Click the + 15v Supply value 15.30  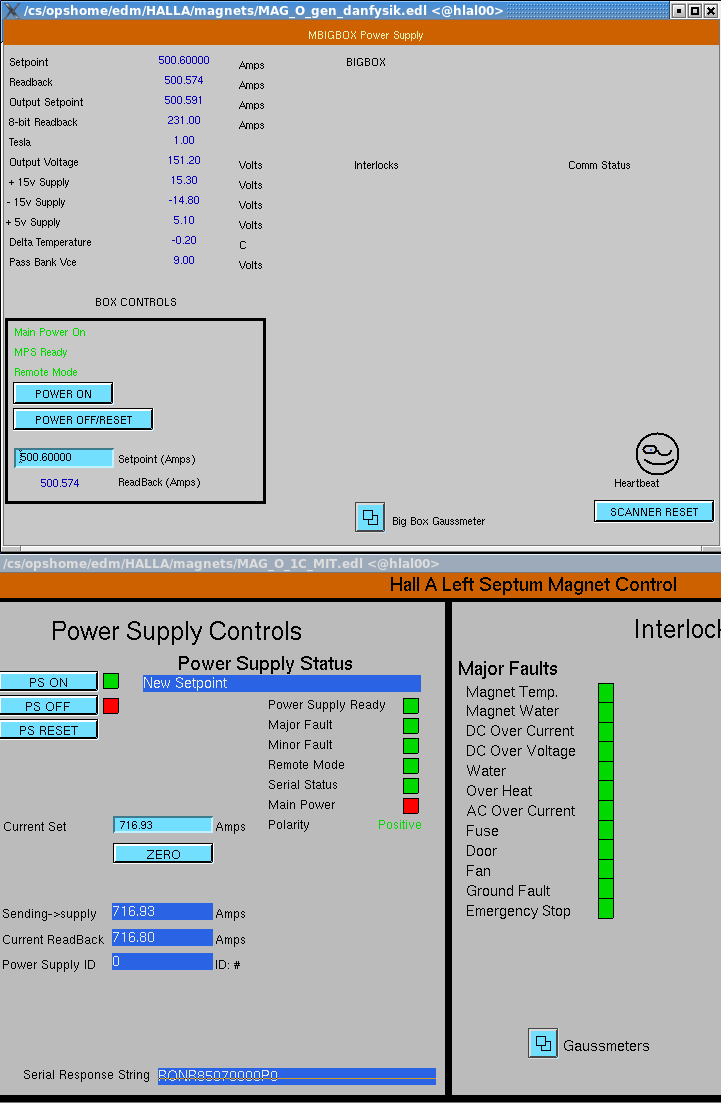[184, 180]
